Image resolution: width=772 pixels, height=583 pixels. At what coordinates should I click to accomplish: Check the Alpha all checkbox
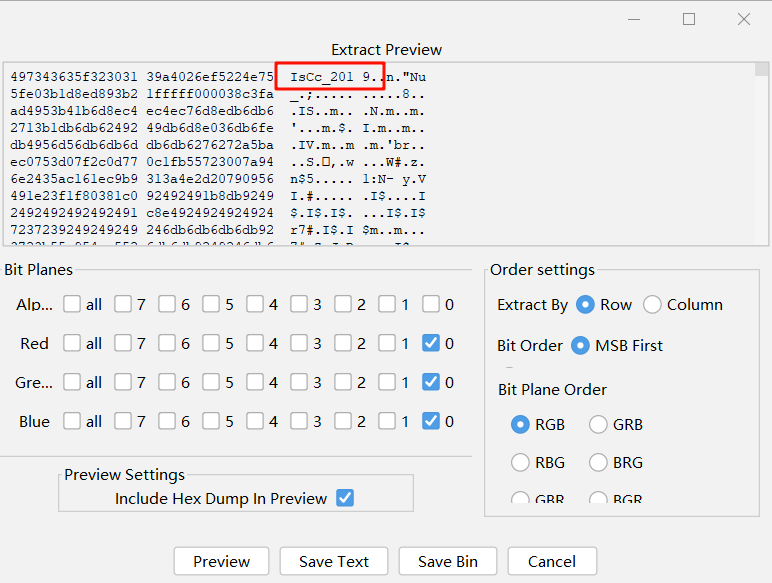click(72, 304)
